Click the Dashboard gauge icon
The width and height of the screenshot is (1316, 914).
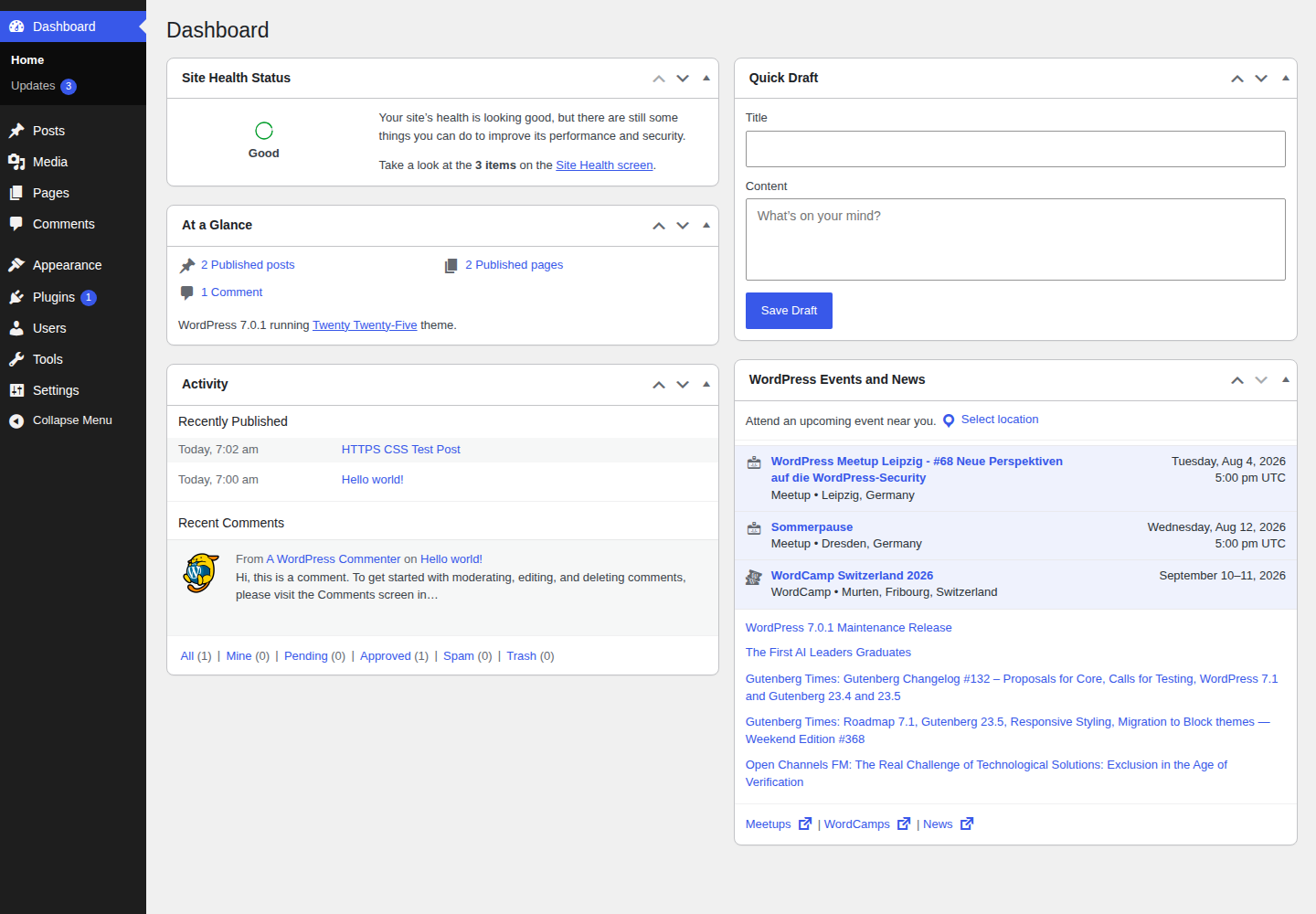[x=16, y=27]
